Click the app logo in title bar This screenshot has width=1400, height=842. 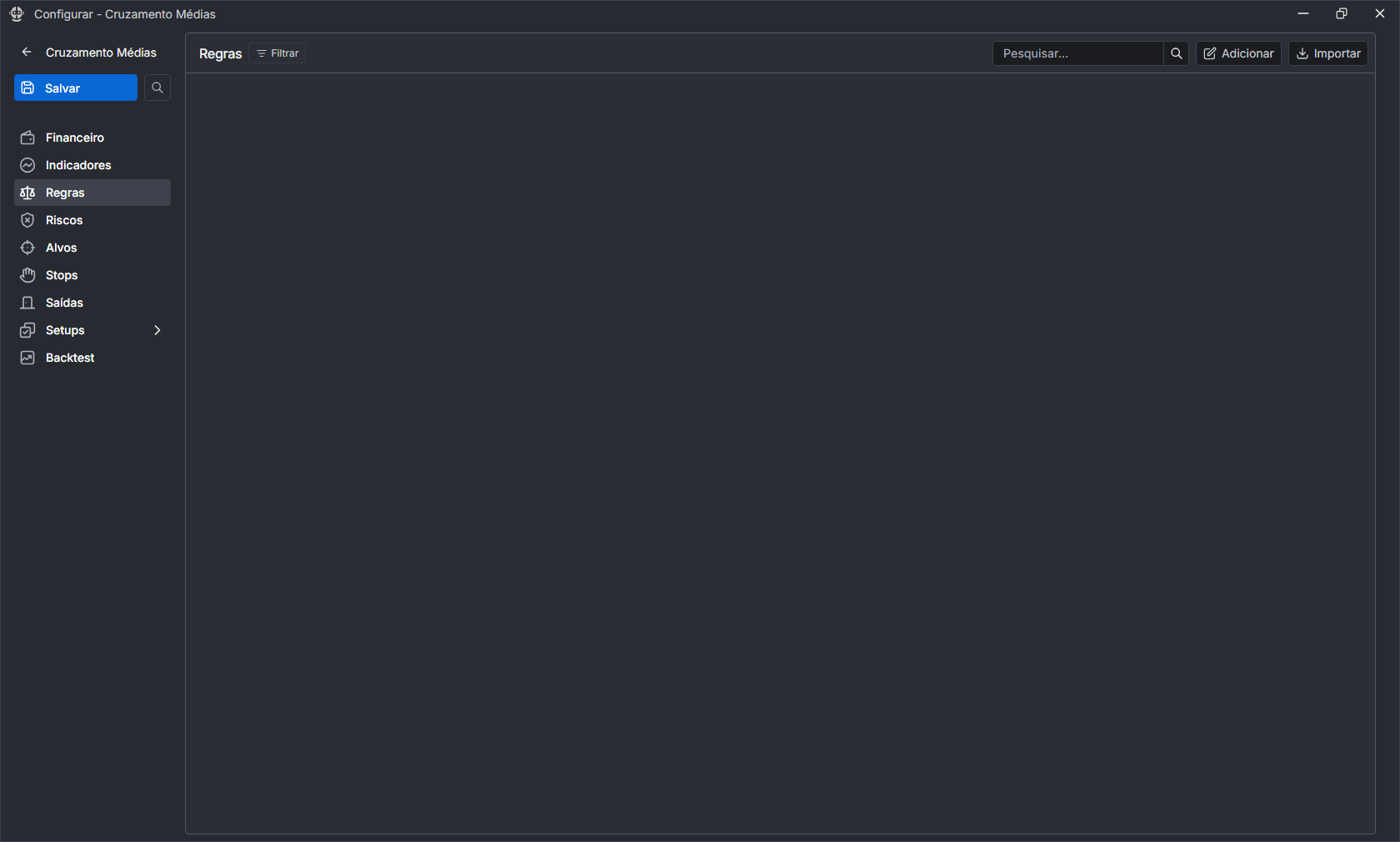click(17, 14)
